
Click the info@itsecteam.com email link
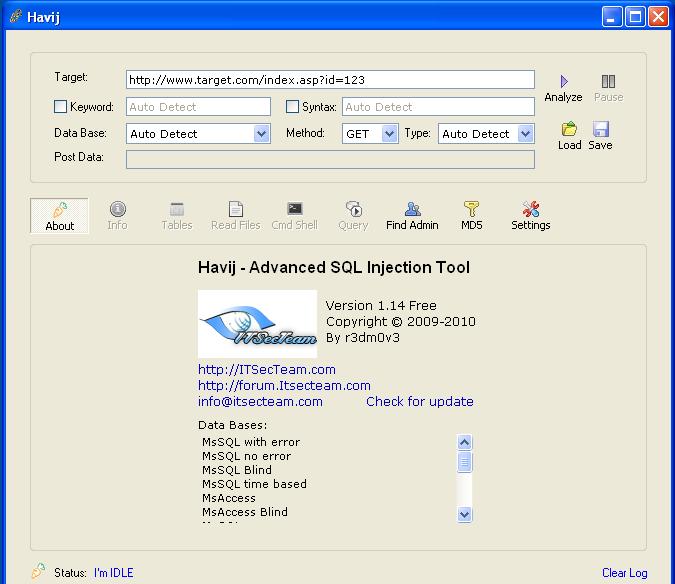(260, 402)
